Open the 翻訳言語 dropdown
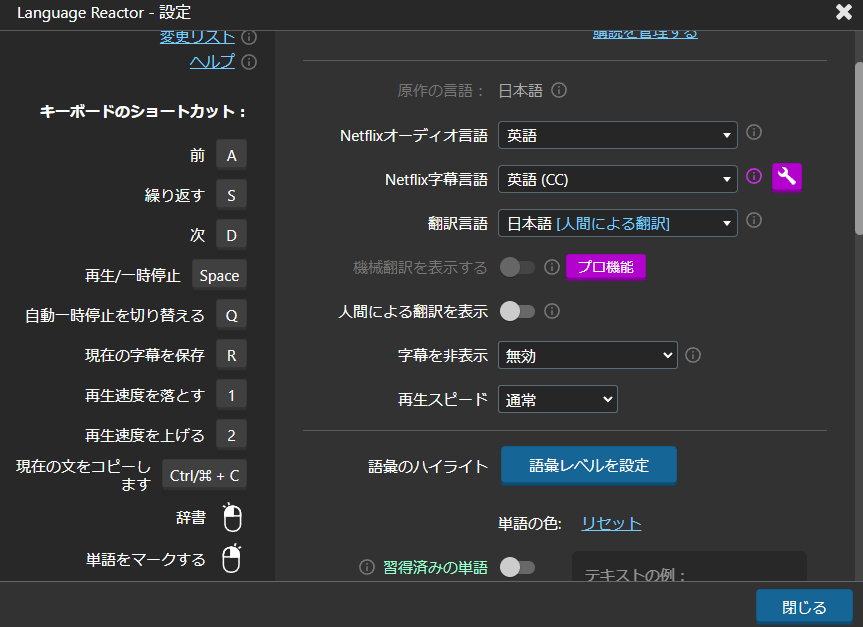863x627 pixels. (x=617, y=223)
